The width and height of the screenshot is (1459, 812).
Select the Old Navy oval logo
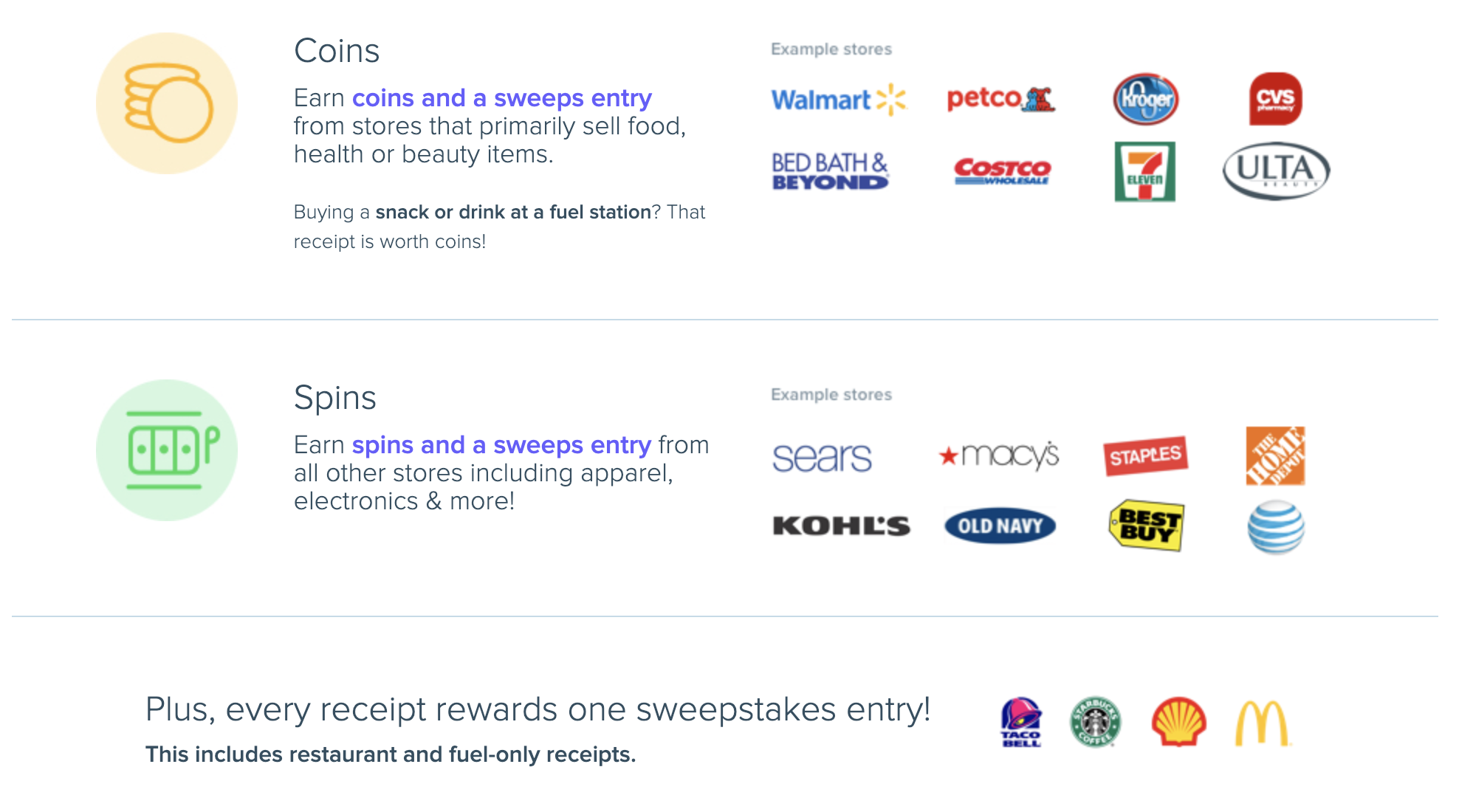tap(1000, 526)
